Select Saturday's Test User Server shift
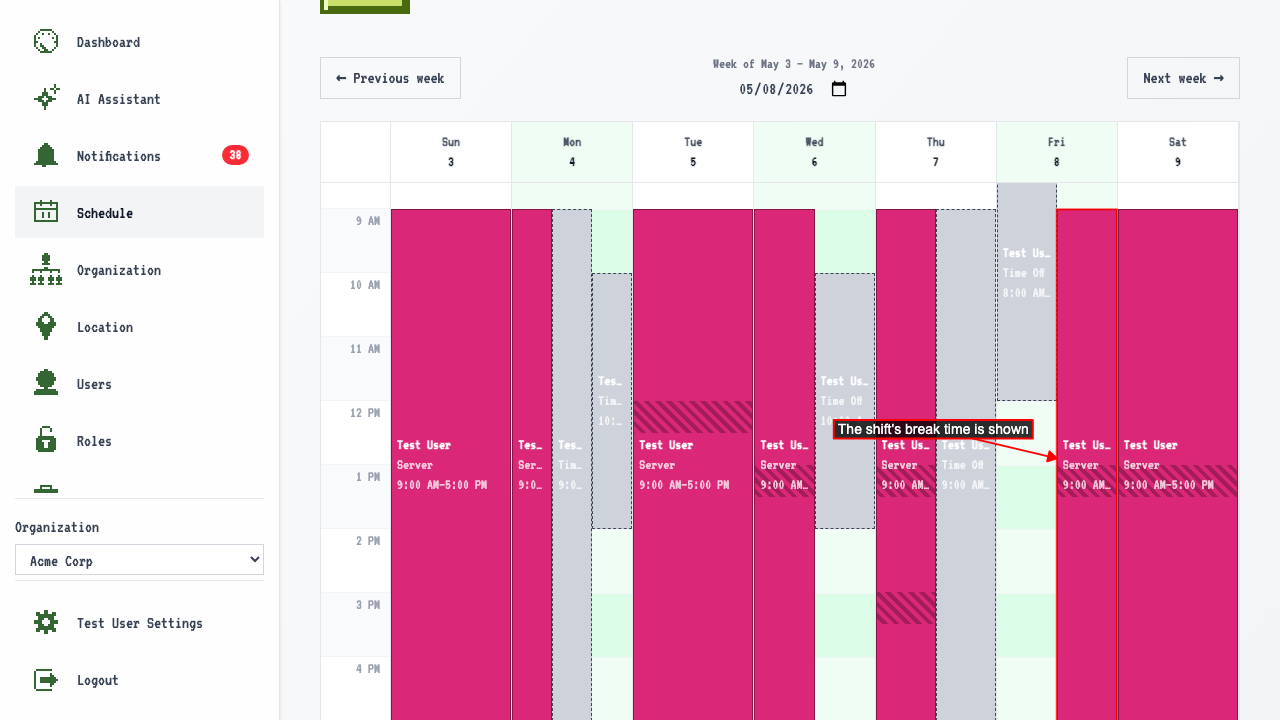 (x=1178, y=465)
